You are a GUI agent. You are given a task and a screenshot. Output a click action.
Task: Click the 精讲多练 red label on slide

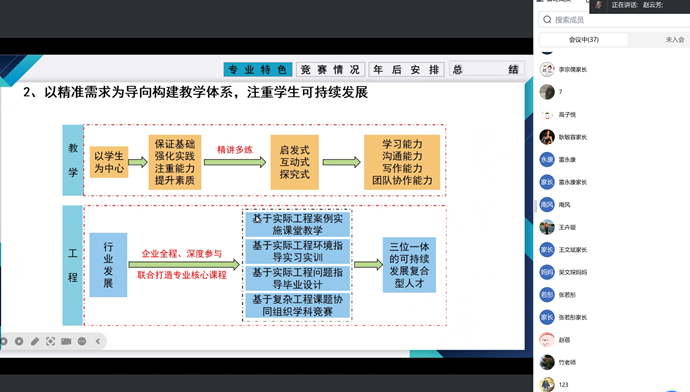[x=235, y=150]
